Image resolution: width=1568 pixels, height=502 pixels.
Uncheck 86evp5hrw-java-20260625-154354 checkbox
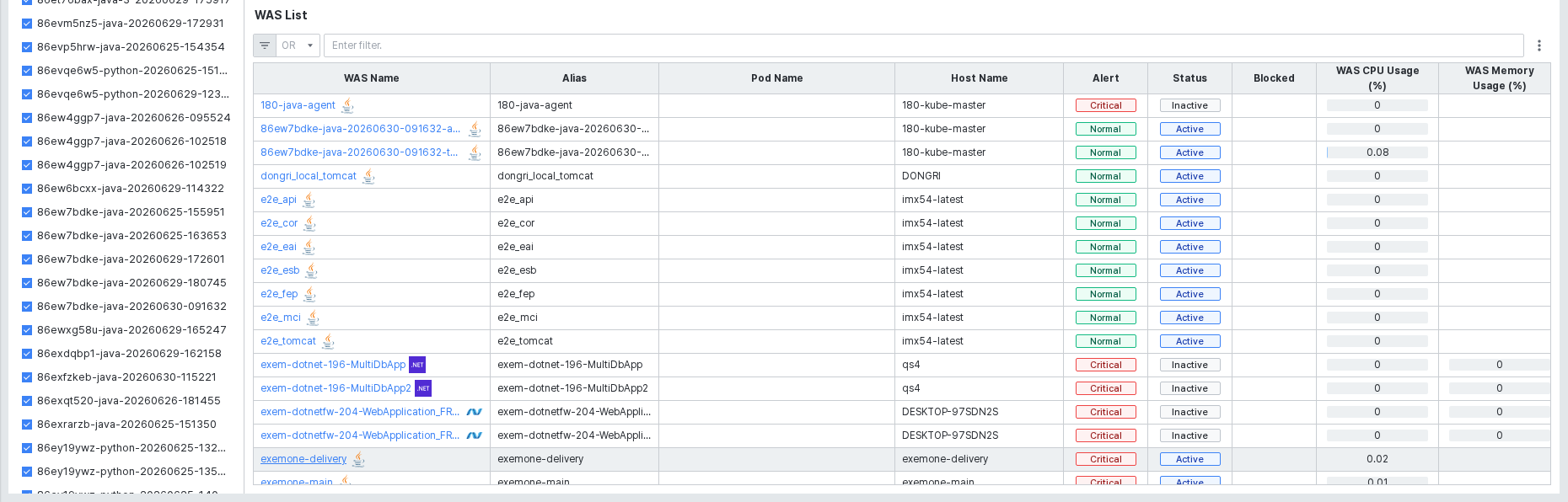click(27, 47)
